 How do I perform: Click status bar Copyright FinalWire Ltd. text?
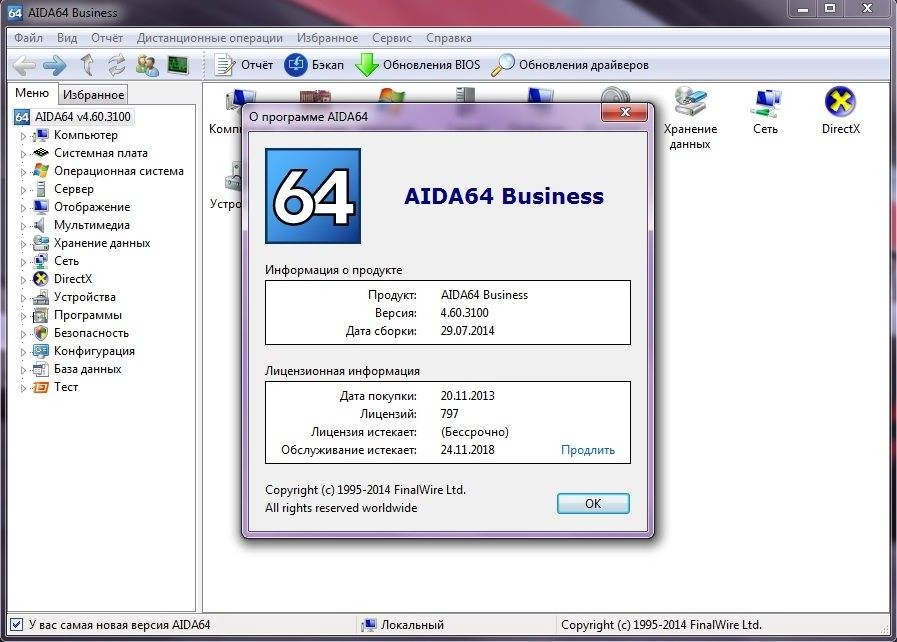661,625
